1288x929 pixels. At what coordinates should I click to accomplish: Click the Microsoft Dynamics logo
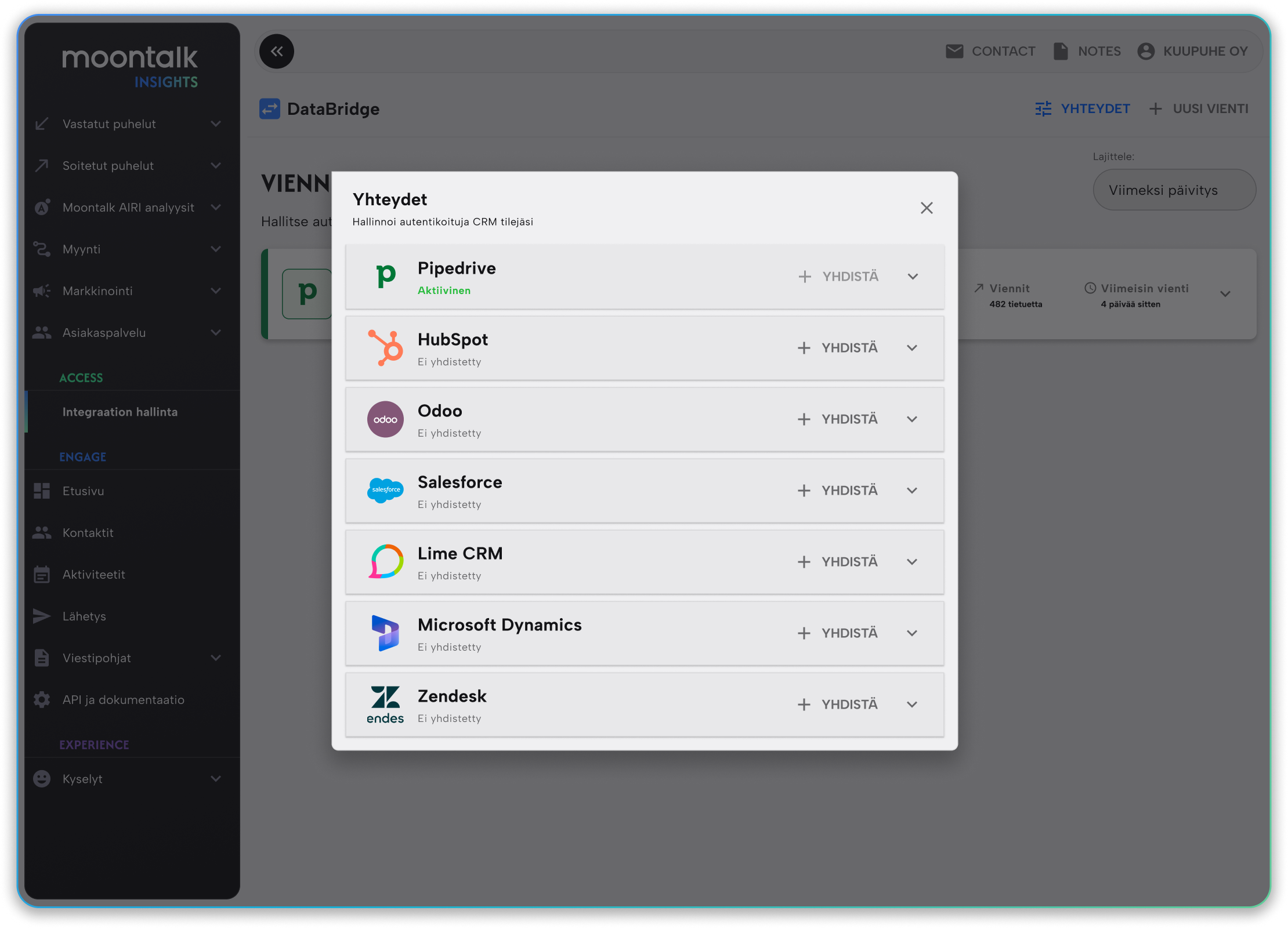coord(386,633)
